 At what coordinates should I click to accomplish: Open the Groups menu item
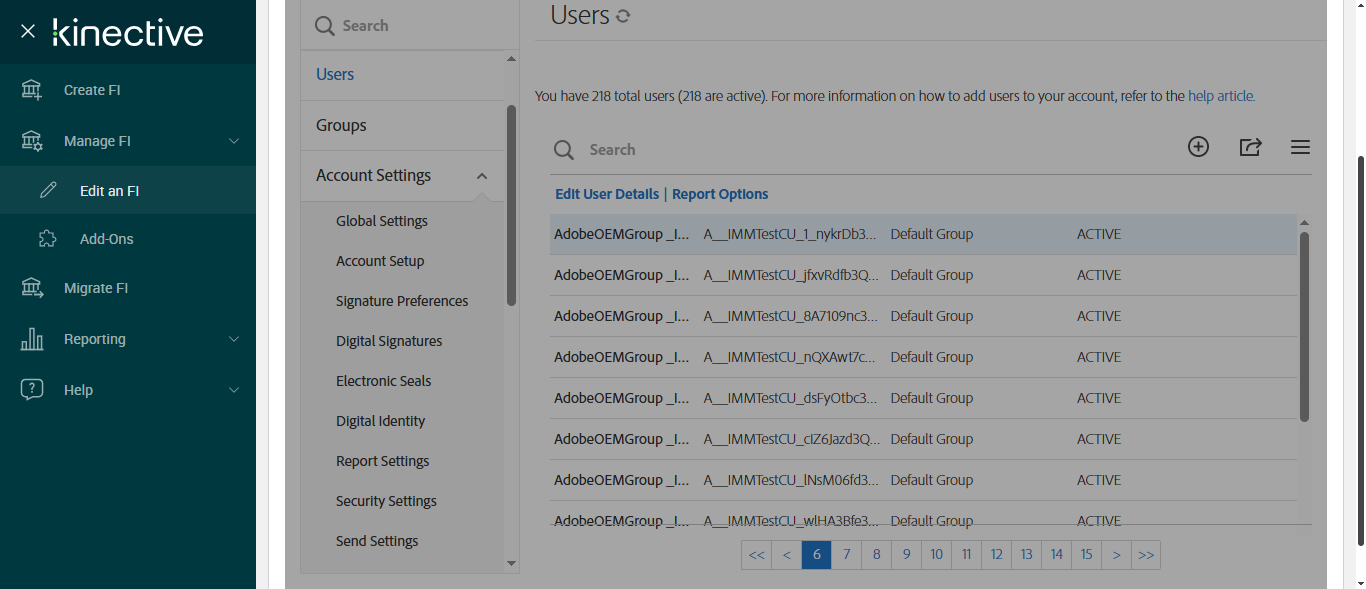(341, 125)
